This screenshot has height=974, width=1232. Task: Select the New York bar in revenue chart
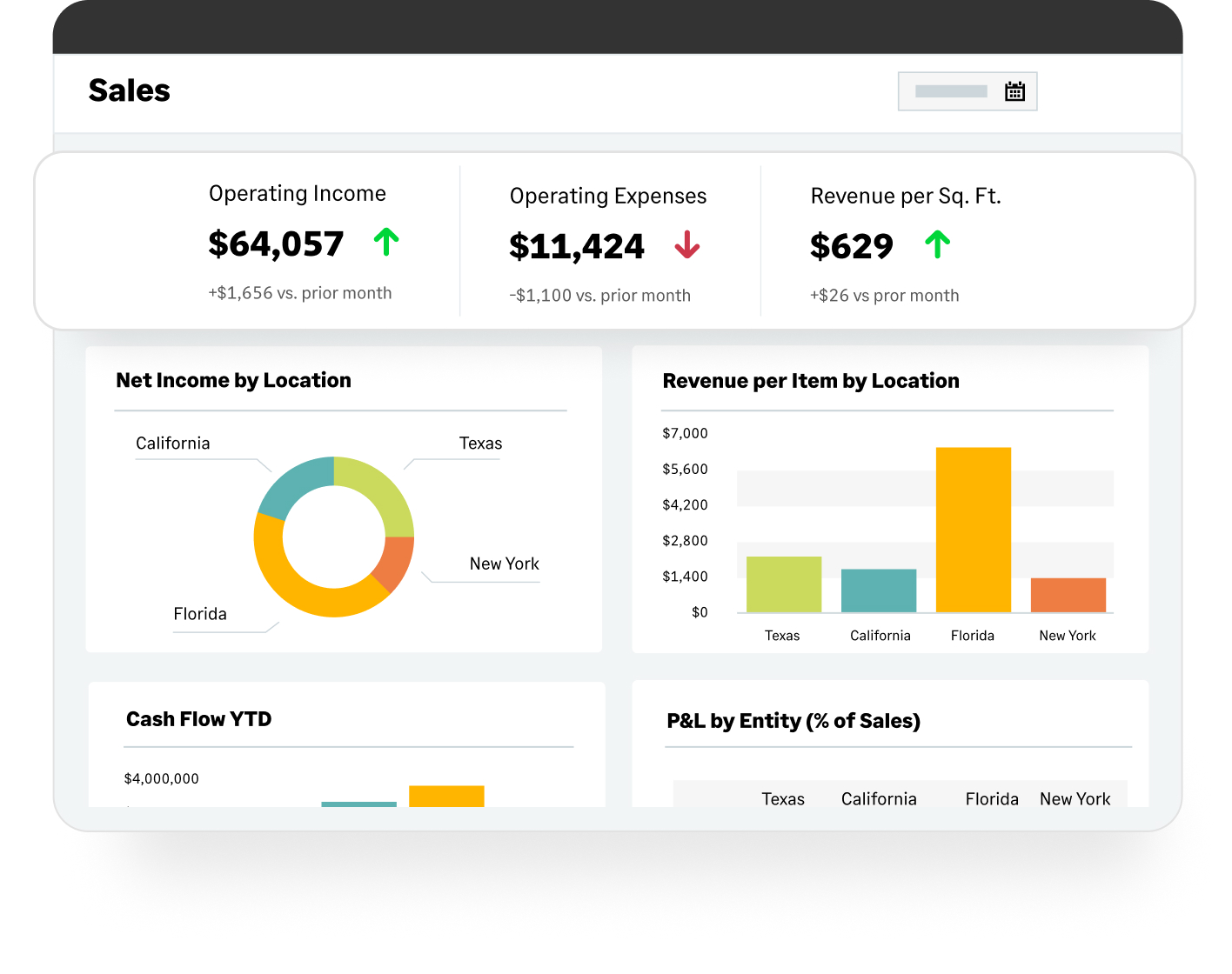coord(1068,595)
